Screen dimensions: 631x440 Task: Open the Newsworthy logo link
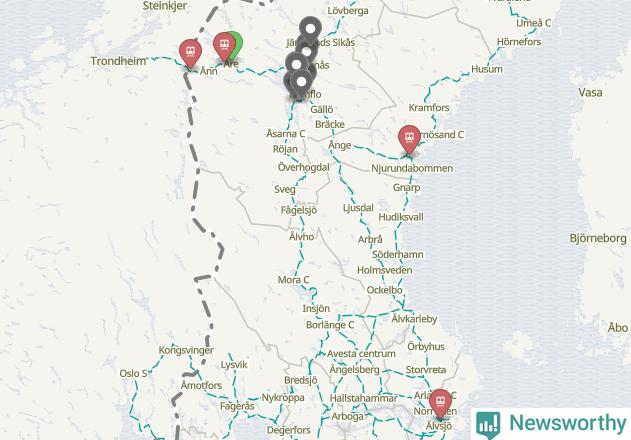pyautogui.click(x=551, y=423)
